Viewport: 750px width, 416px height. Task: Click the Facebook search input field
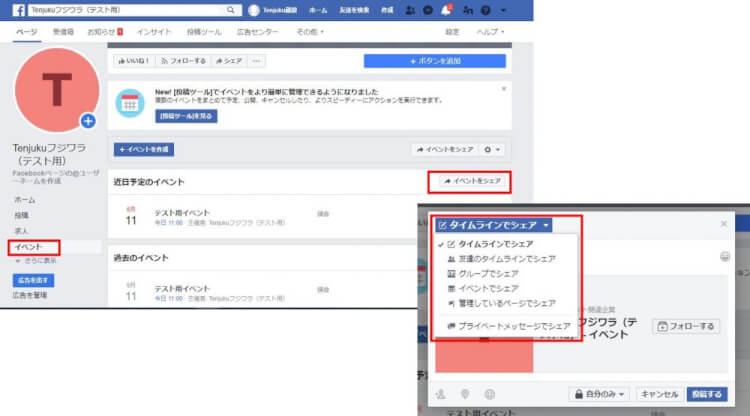[127, 10]
